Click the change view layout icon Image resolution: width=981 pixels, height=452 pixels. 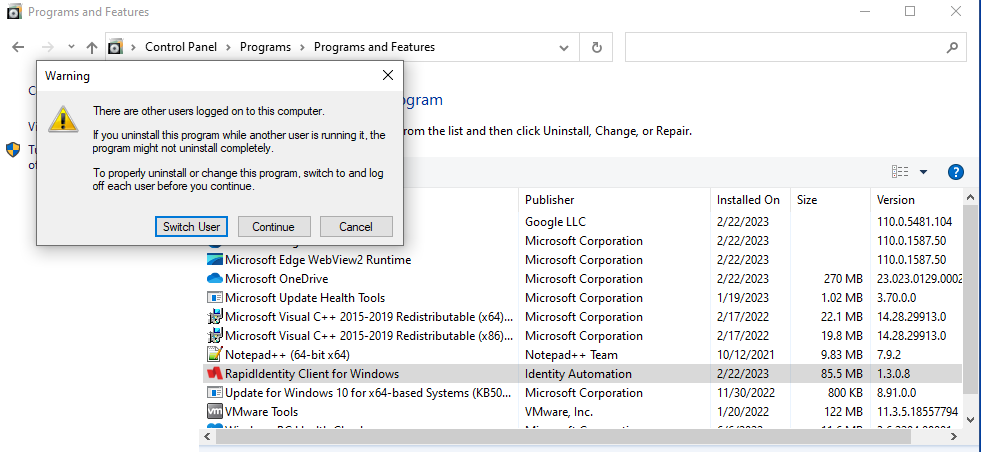pyautogui.click(x=900, y=172)
